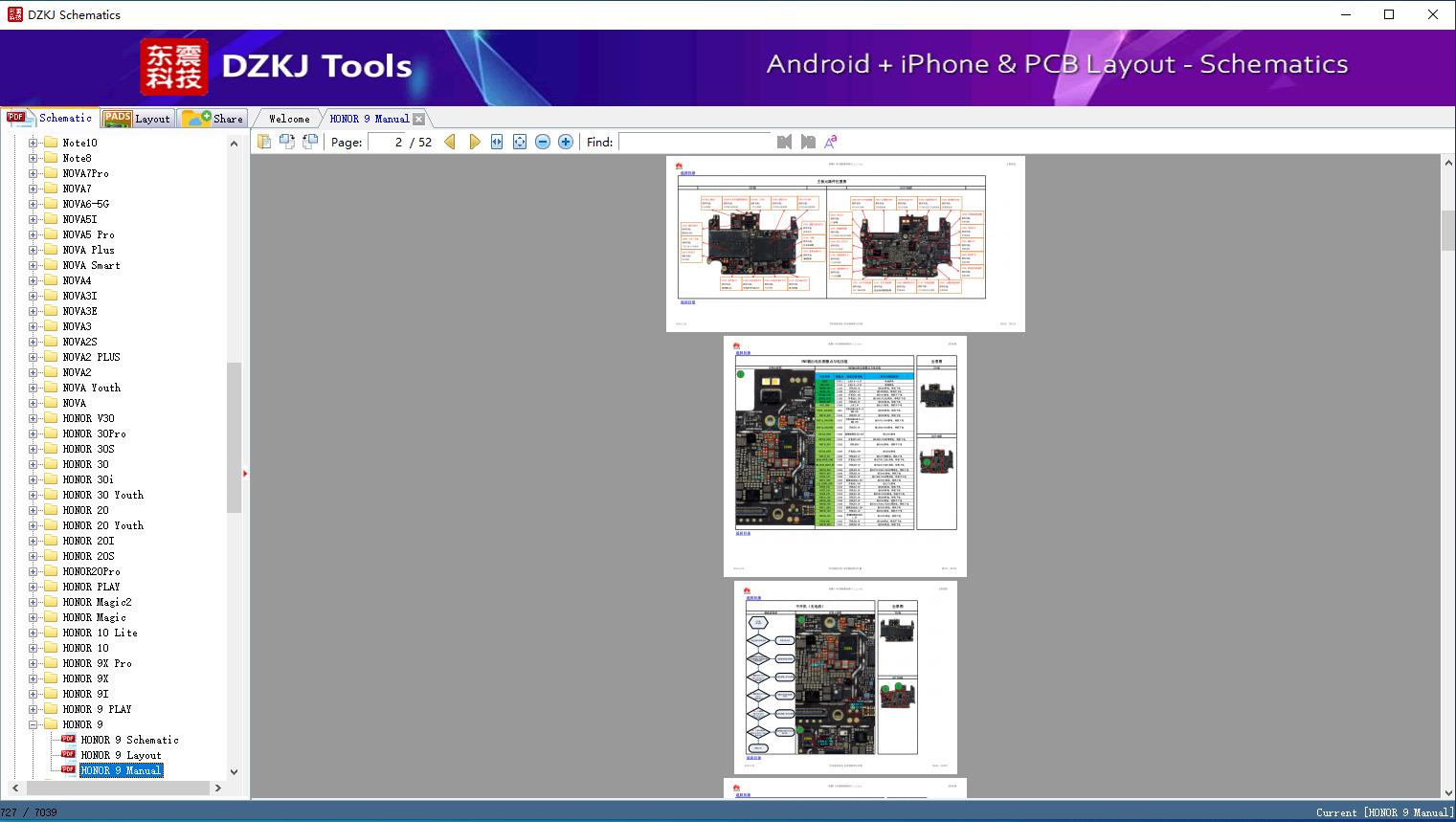Switch to the Layout tab
The width and height of the screenshot is (1456, 822).
tap(139, 119)
